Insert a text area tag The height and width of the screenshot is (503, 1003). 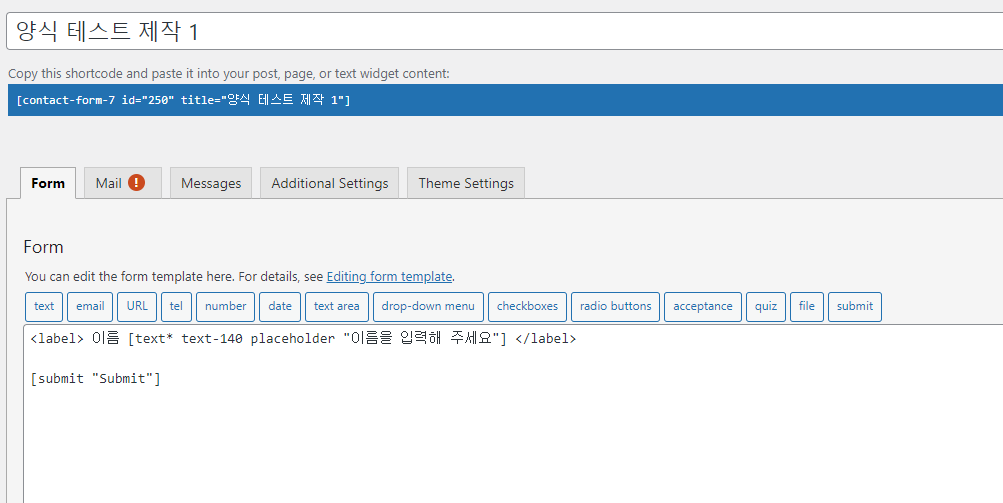point(336,307)
